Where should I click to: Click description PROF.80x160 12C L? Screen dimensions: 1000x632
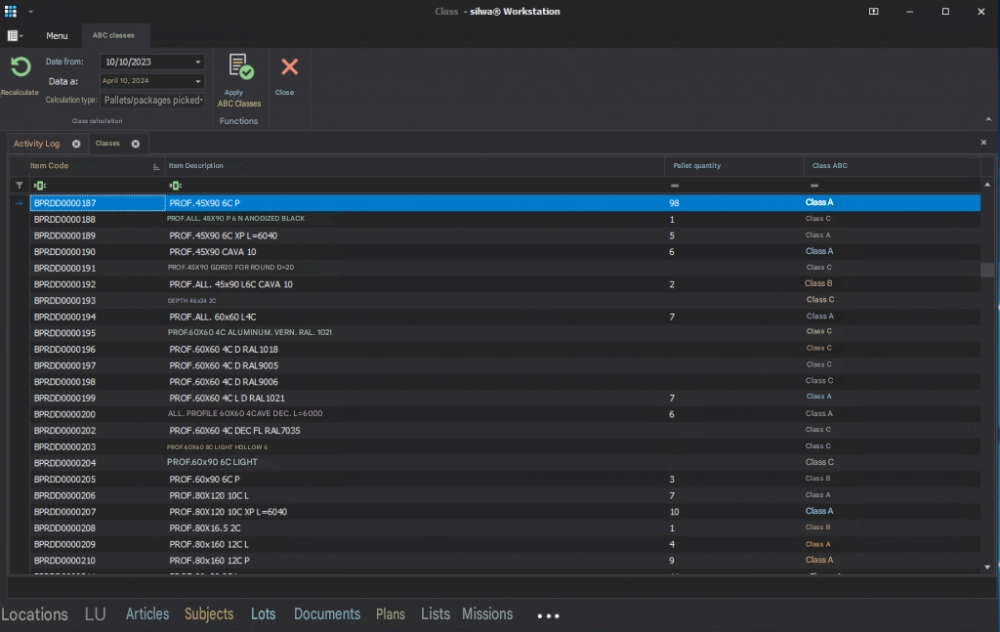tap(209, 545)
